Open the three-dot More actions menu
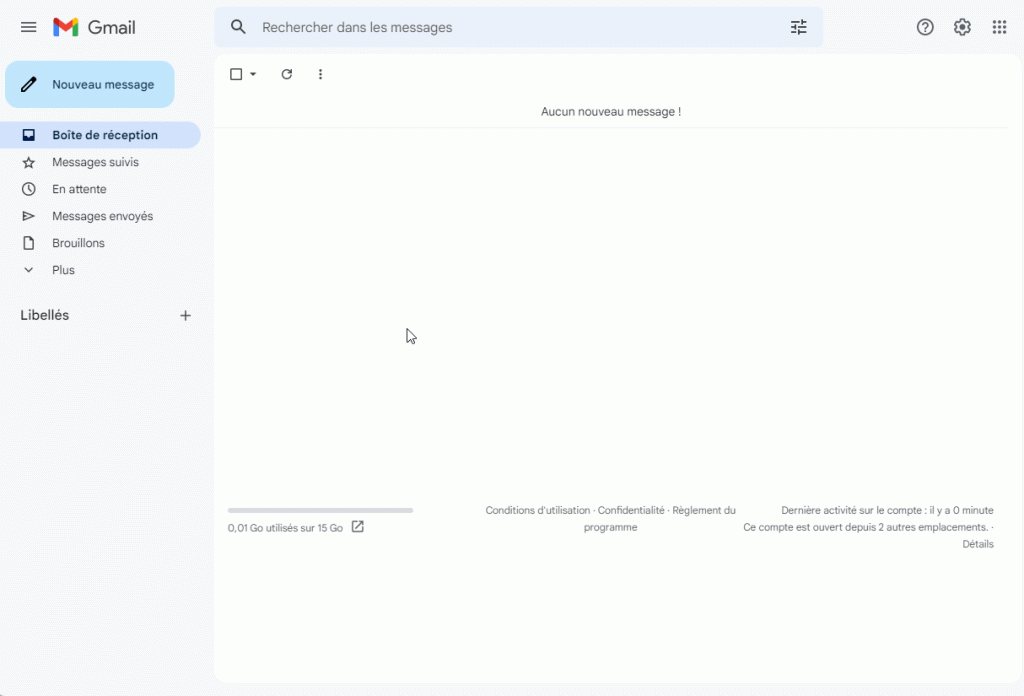 point(320,74)
